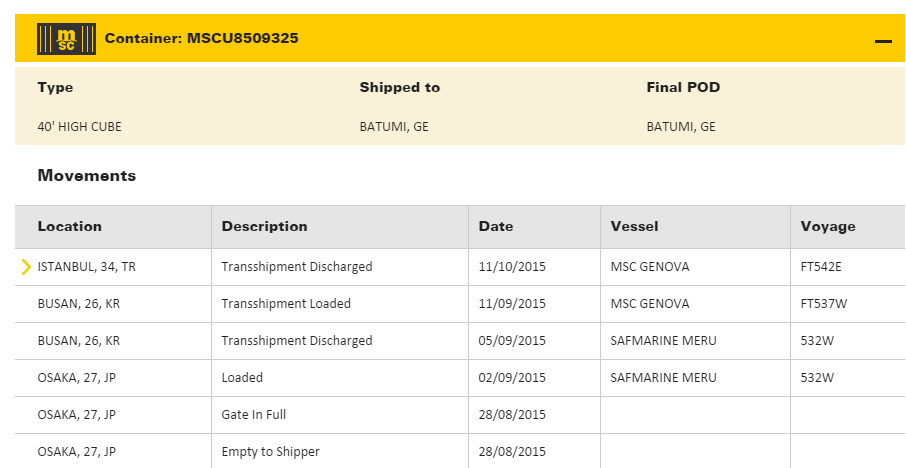Click the 40' HIGH CUBE type value
Image resolution: width=906 pixels, height=468 pixels.
[79, 127]
